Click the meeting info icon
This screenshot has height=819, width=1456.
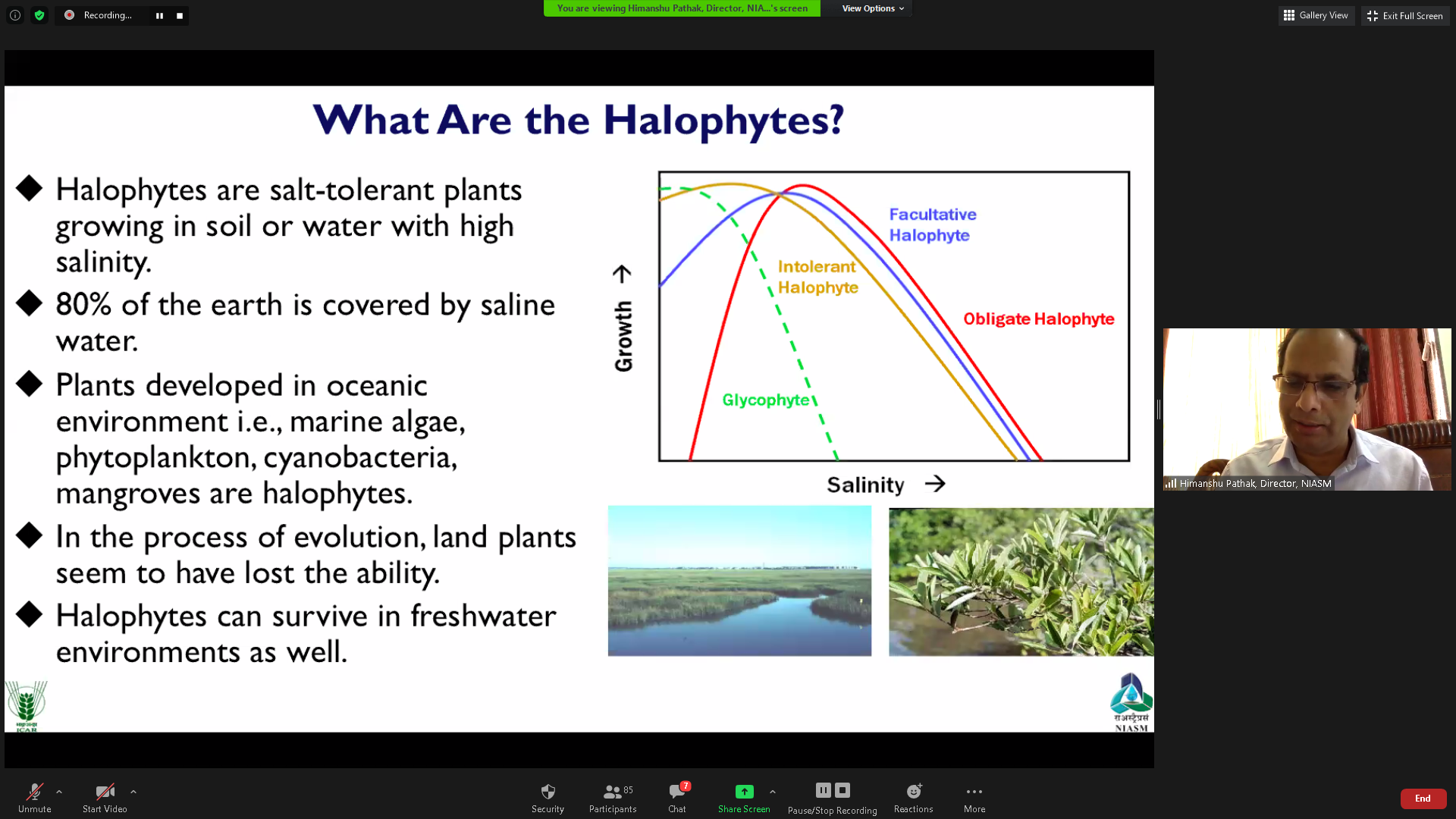pyautogui.click(x=15, y=15)
